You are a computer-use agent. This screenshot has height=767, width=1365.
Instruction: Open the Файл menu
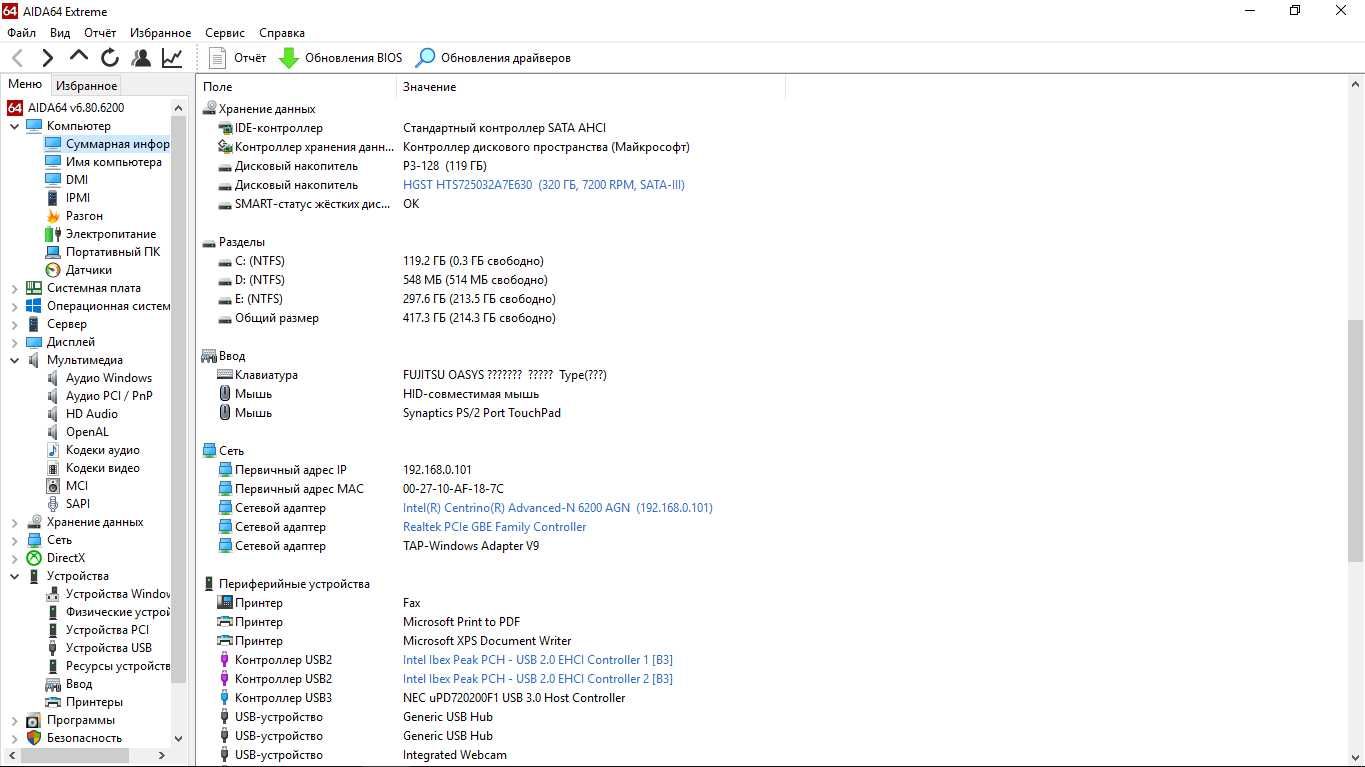(x=21, y=33)
